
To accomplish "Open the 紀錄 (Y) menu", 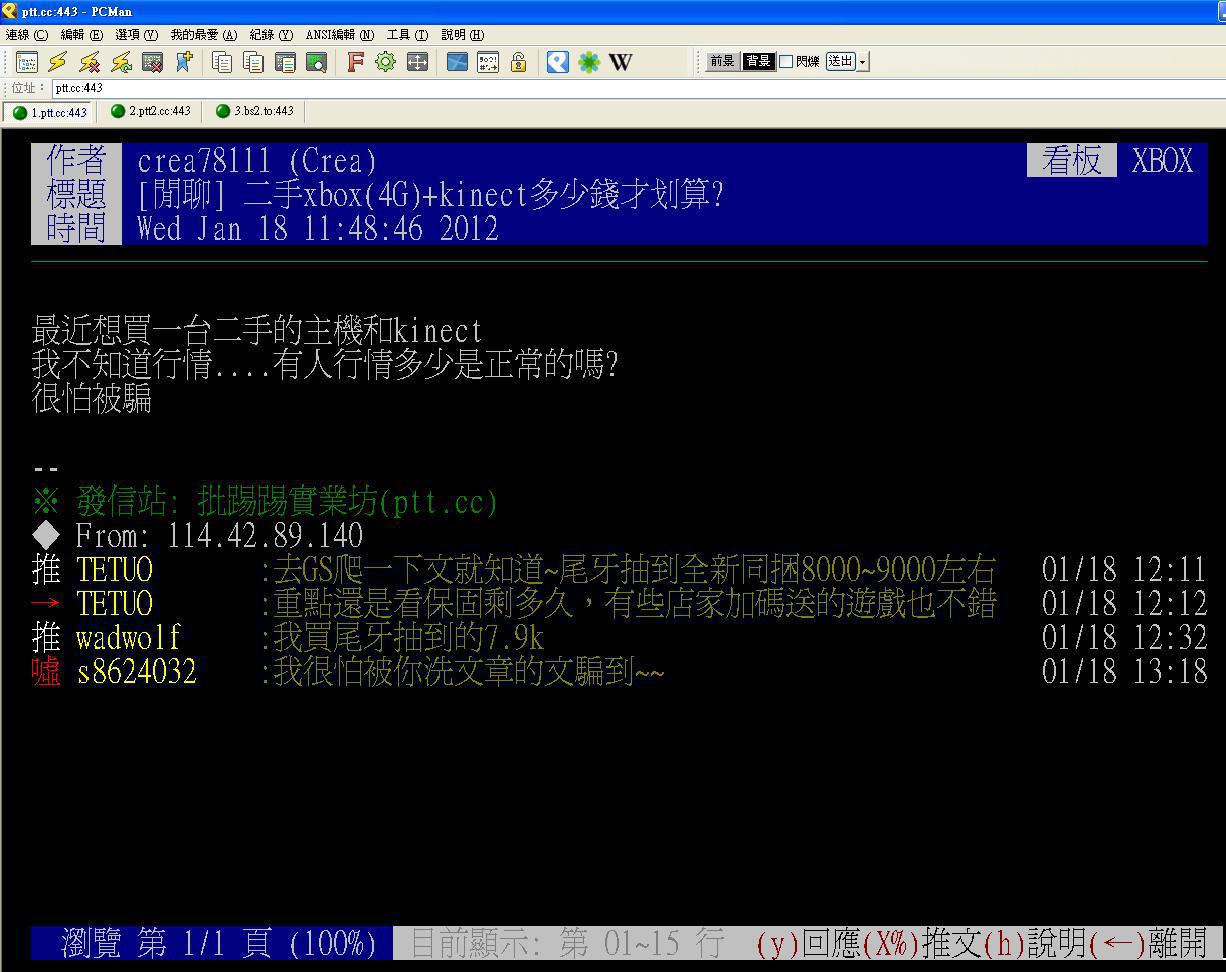I will click(272, 34).
